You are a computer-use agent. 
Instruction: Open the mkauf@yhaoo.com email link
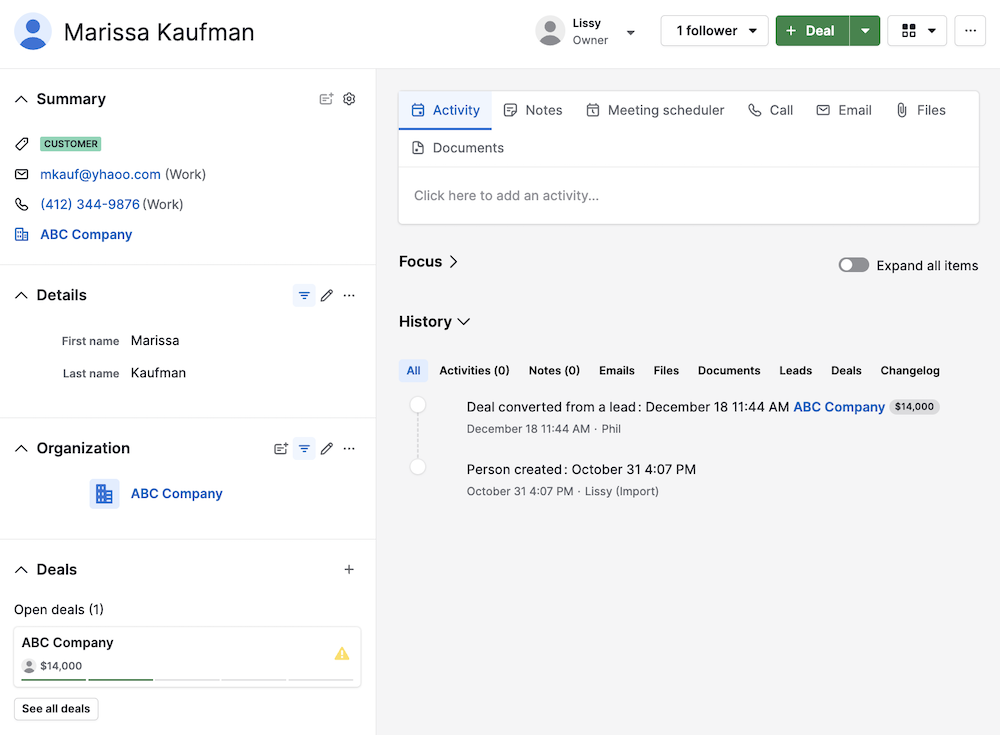point(100,175)
